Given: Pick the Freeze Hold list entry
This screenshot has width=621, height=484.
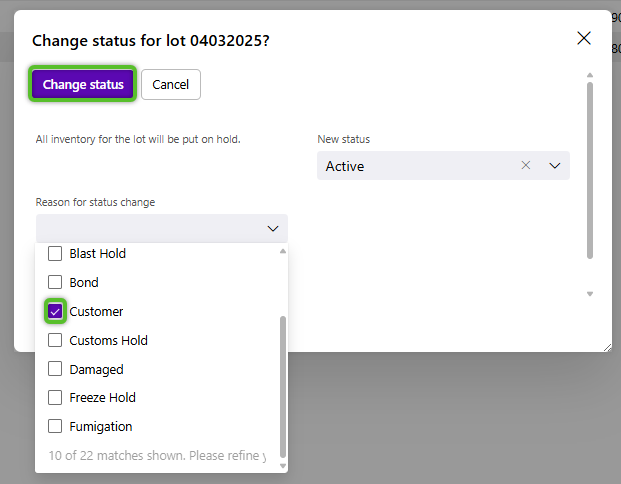Looking at the screenshot, I should coord(102,398).
